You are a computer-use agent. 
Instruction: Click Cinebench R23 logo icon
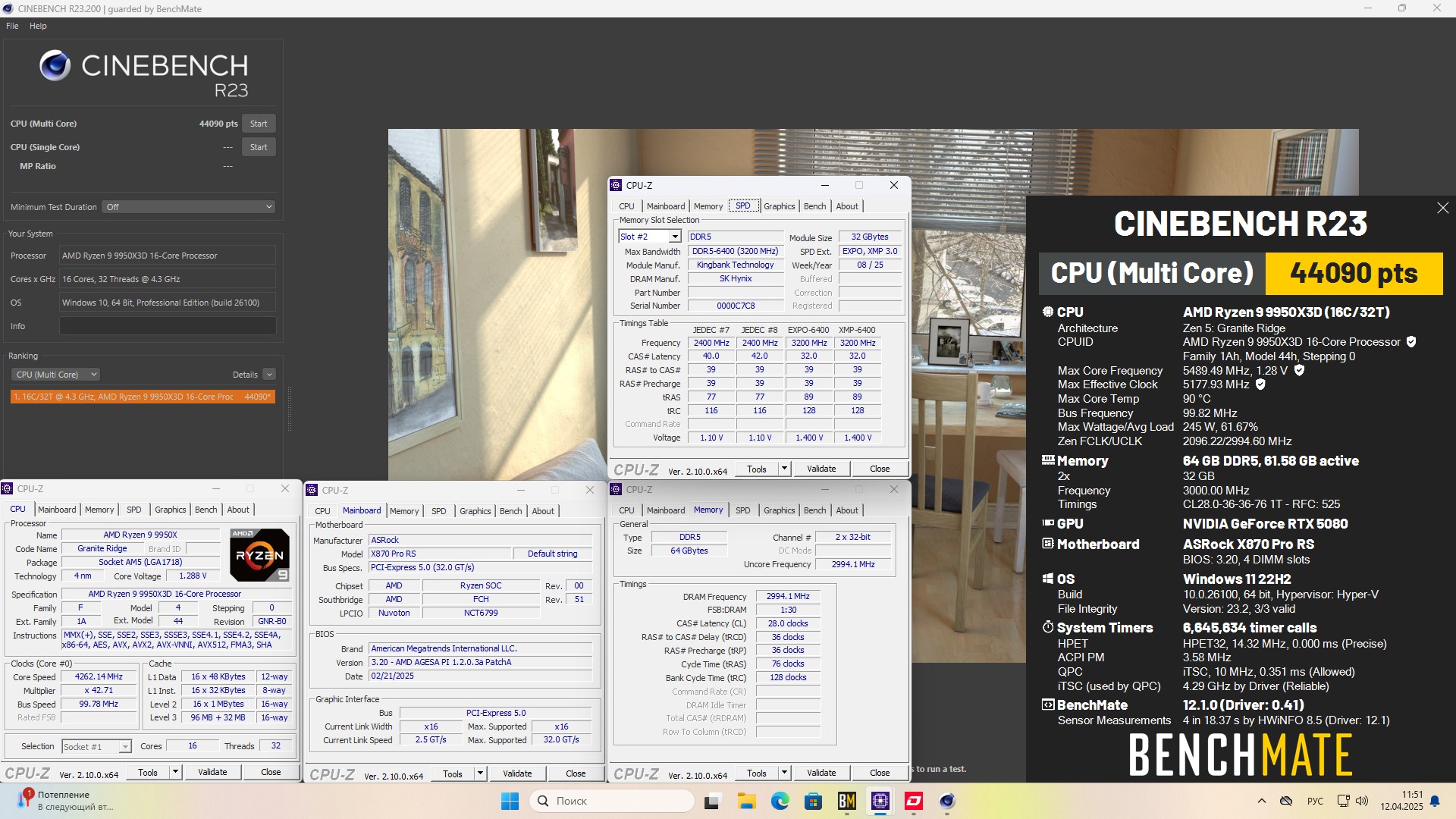pos(55,66)
